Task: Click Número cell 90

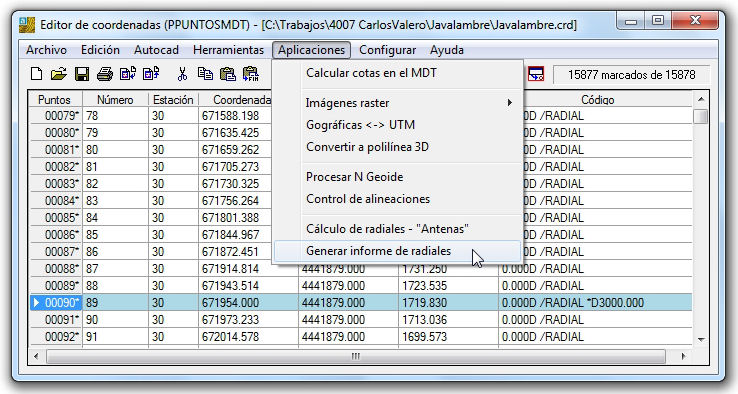Action: click(116, 320)
